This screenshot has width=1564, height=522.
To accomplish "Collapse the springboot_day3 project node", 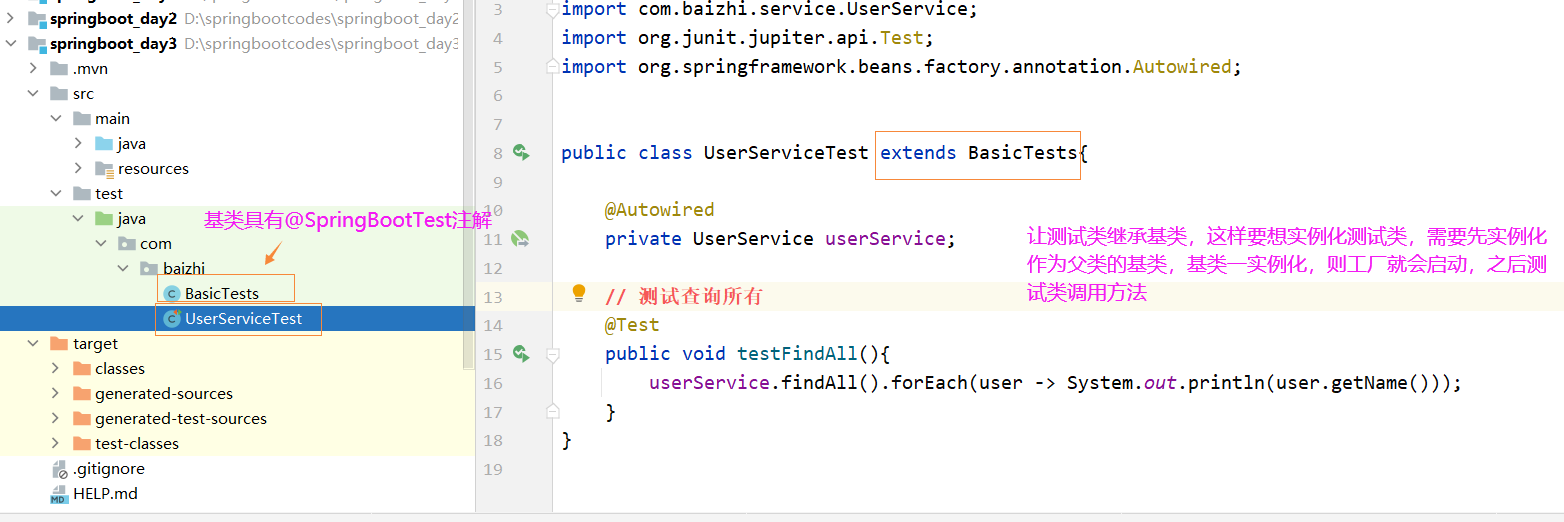I will click(11, 43).
